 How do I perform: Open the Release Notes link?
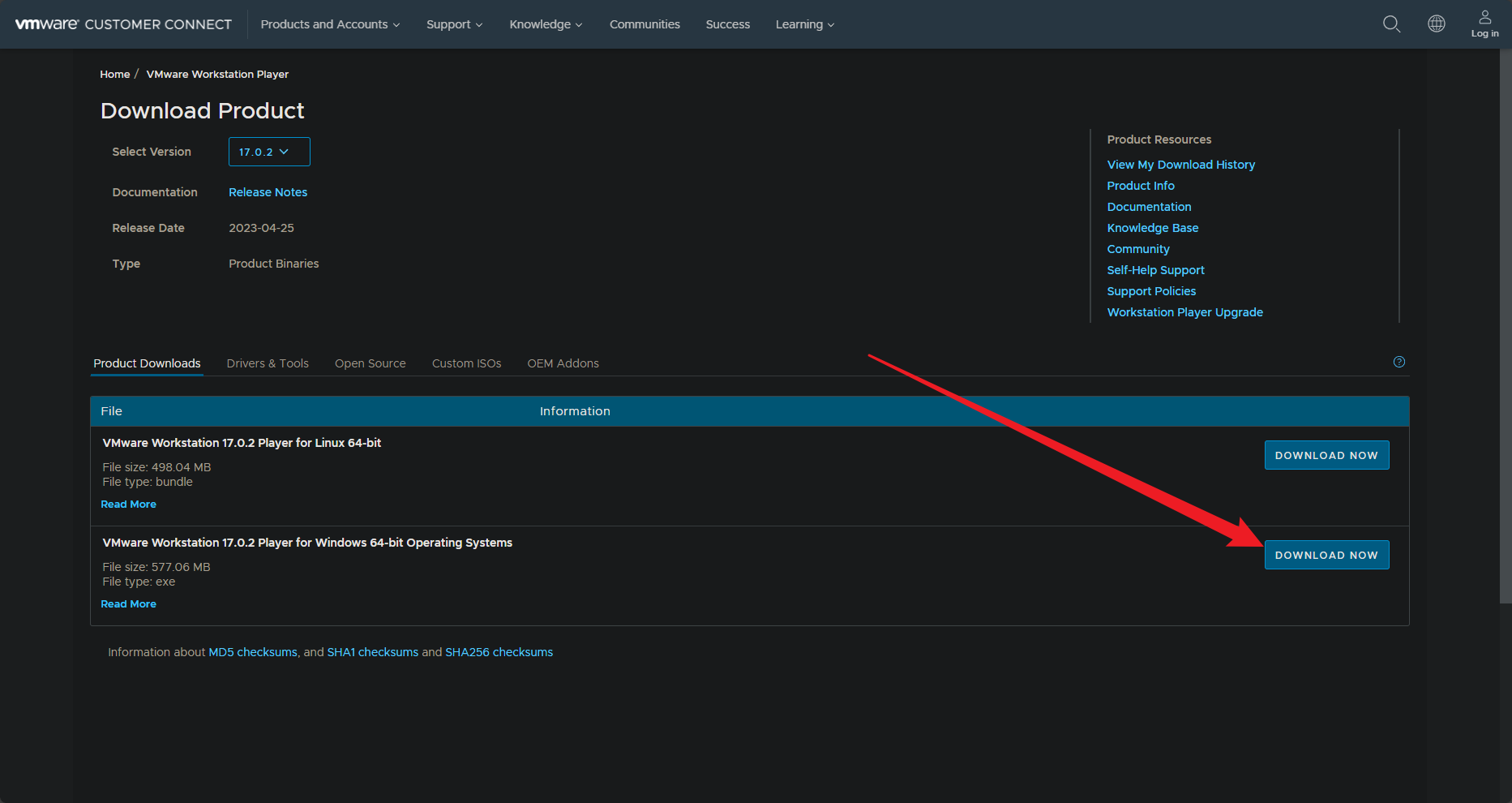(x=268, y=192)
